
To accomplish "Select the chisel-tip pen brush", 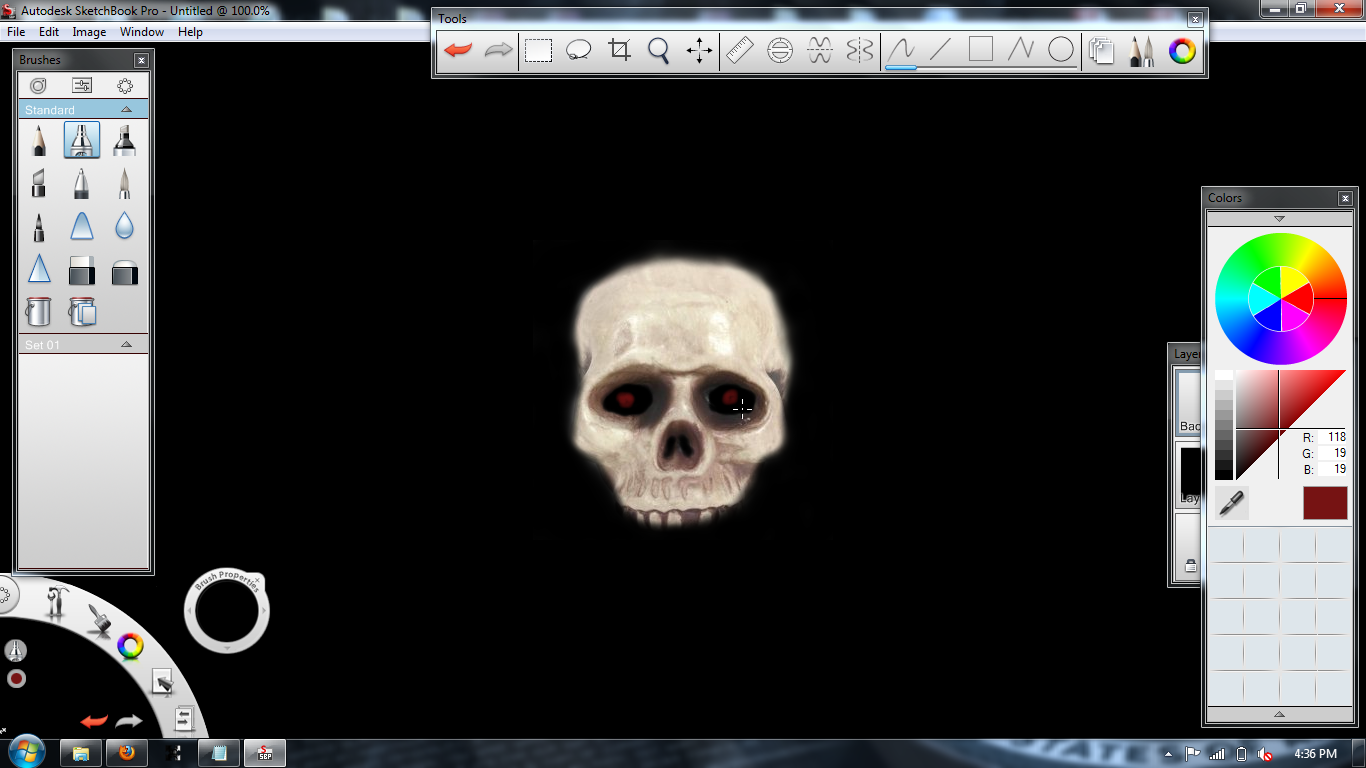I will [38, 184].
